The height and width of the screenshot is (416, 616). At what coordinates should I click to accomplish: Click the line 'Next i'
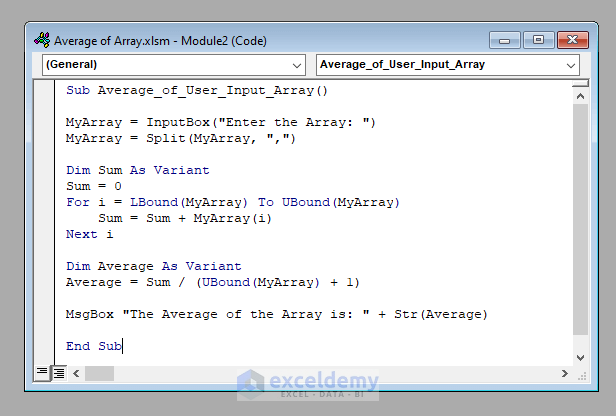pos(90,235)
